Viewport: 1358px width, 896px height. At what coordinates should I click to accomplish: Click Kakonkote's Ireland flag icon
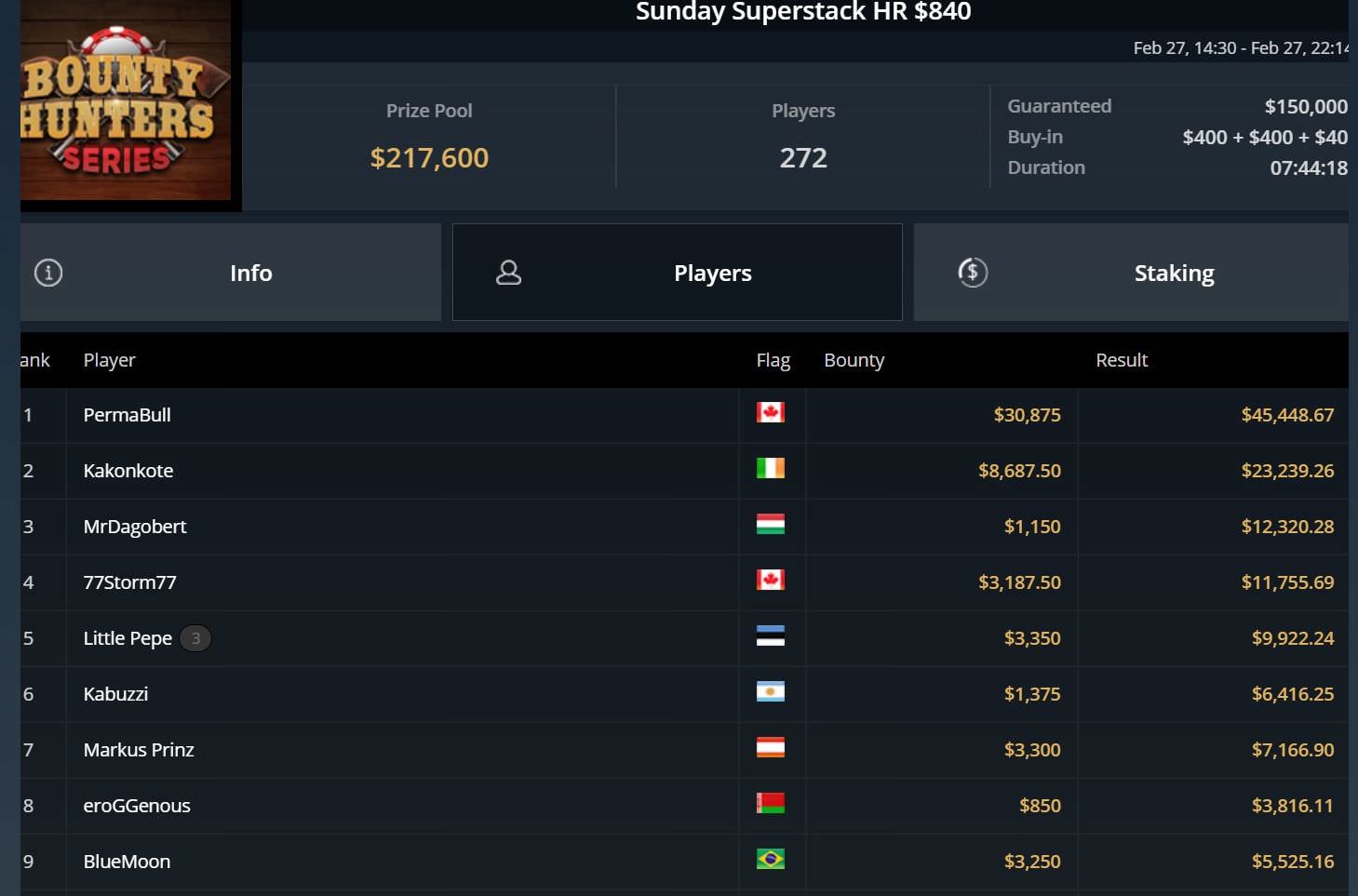click(770, 468)
